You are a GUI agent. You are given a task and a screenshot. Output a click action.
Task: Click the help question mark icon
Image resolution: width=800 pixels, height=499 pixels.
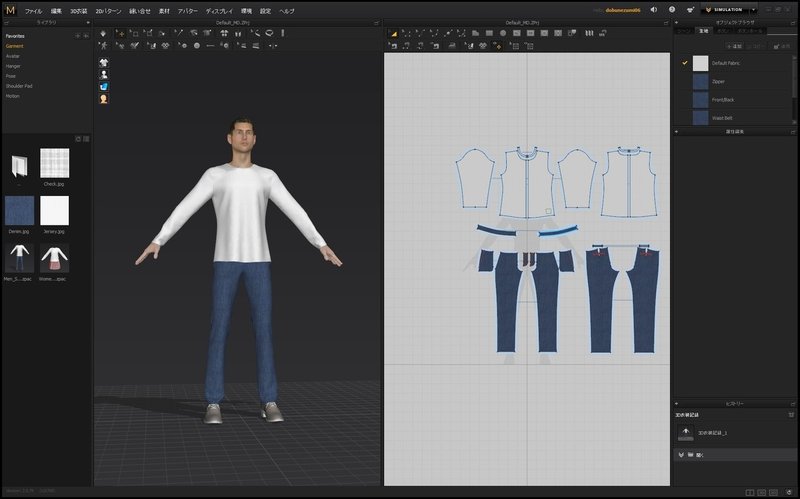click(673, 9)
